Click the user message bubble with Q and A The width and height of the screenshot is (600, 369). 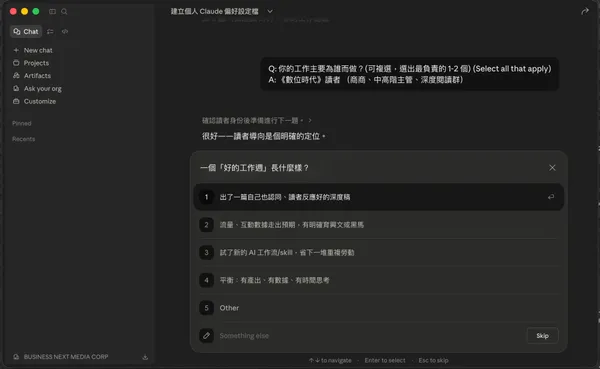click(x=409, y=74)
